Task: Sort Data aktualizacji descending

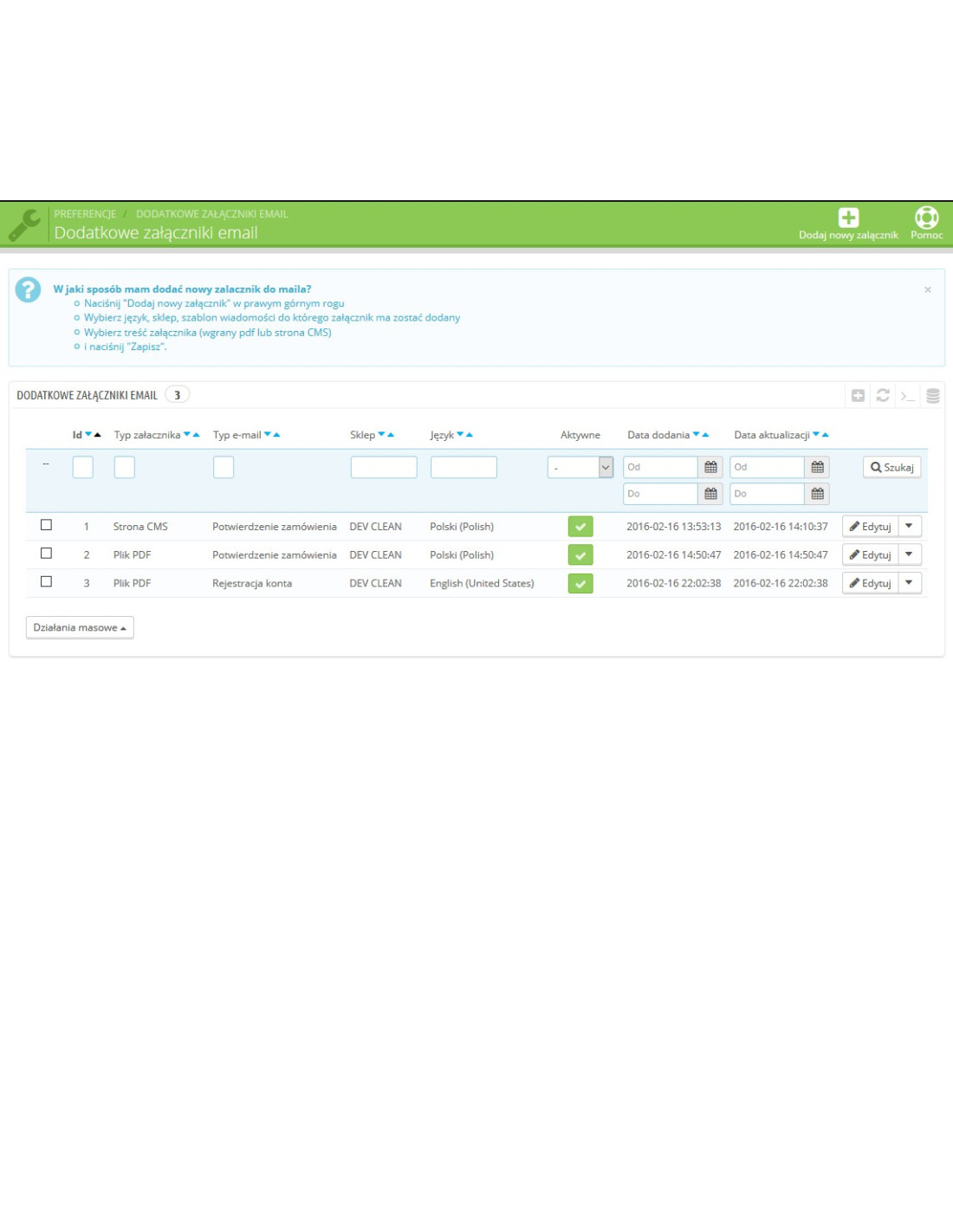Action: tap(816, 435)
